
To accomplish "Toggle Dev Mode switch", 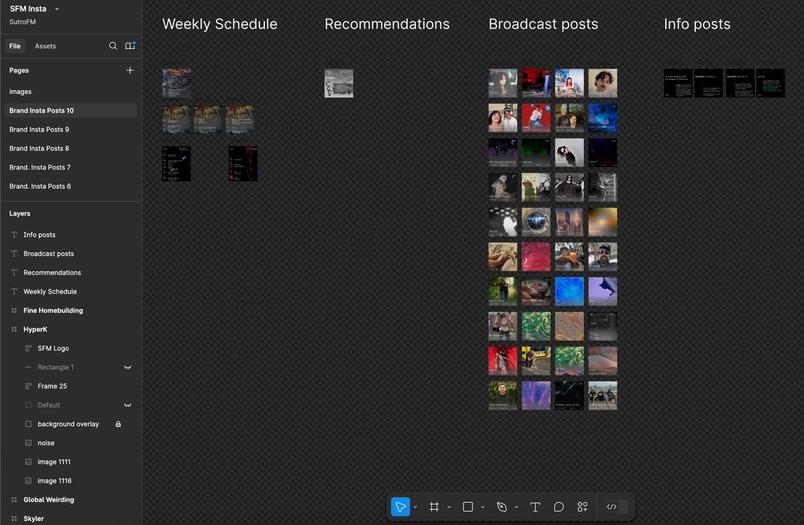I will tap(616, 507).
